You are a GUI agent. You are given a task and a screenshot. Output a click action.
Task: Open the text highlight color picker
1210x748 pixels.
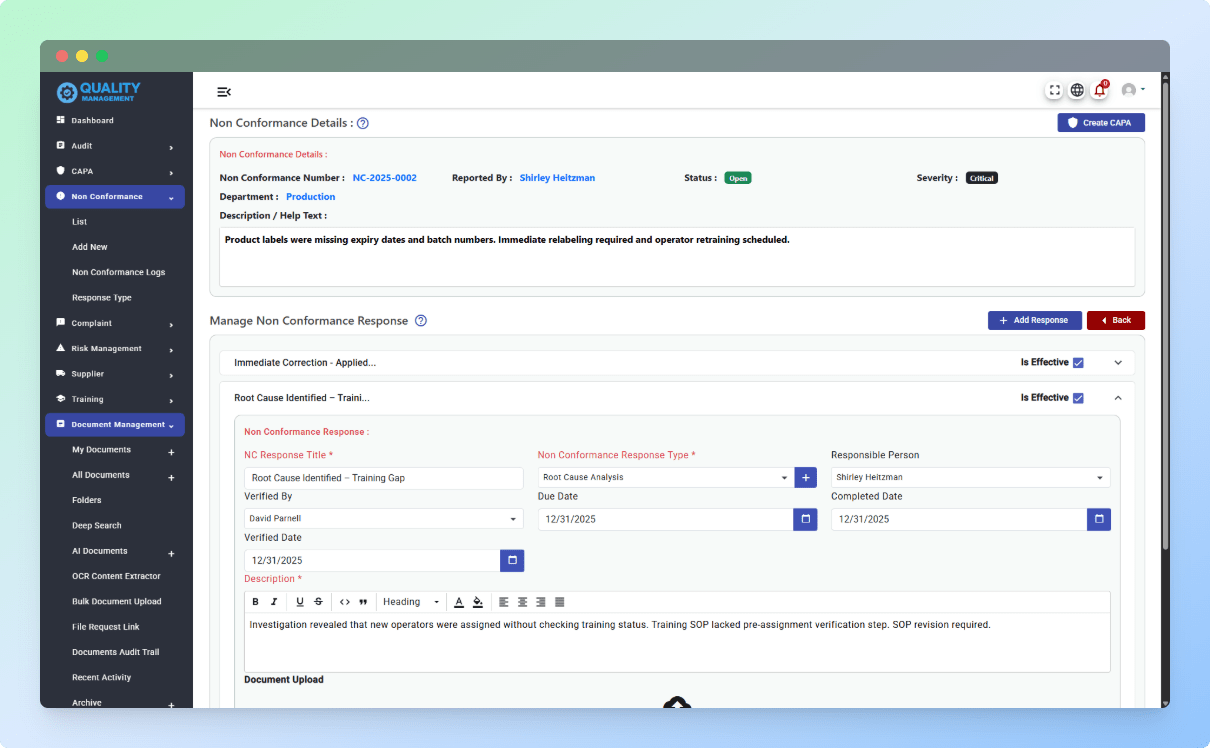click(477, 601)
